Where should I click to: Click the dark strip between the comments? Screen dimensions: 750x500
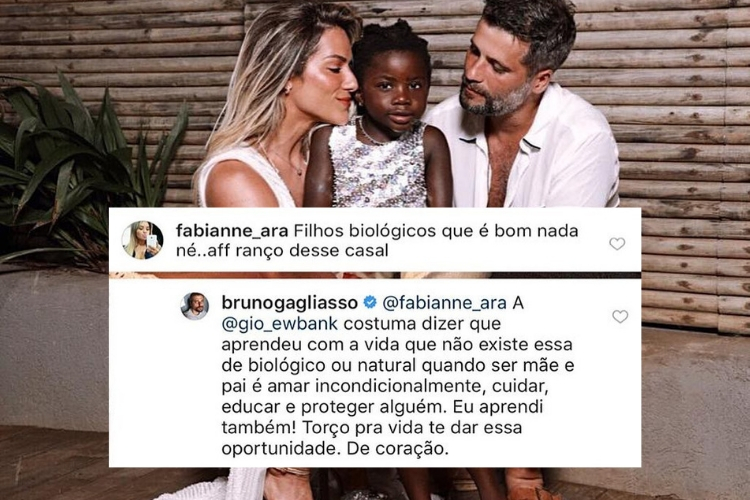[x=375, y=275]
